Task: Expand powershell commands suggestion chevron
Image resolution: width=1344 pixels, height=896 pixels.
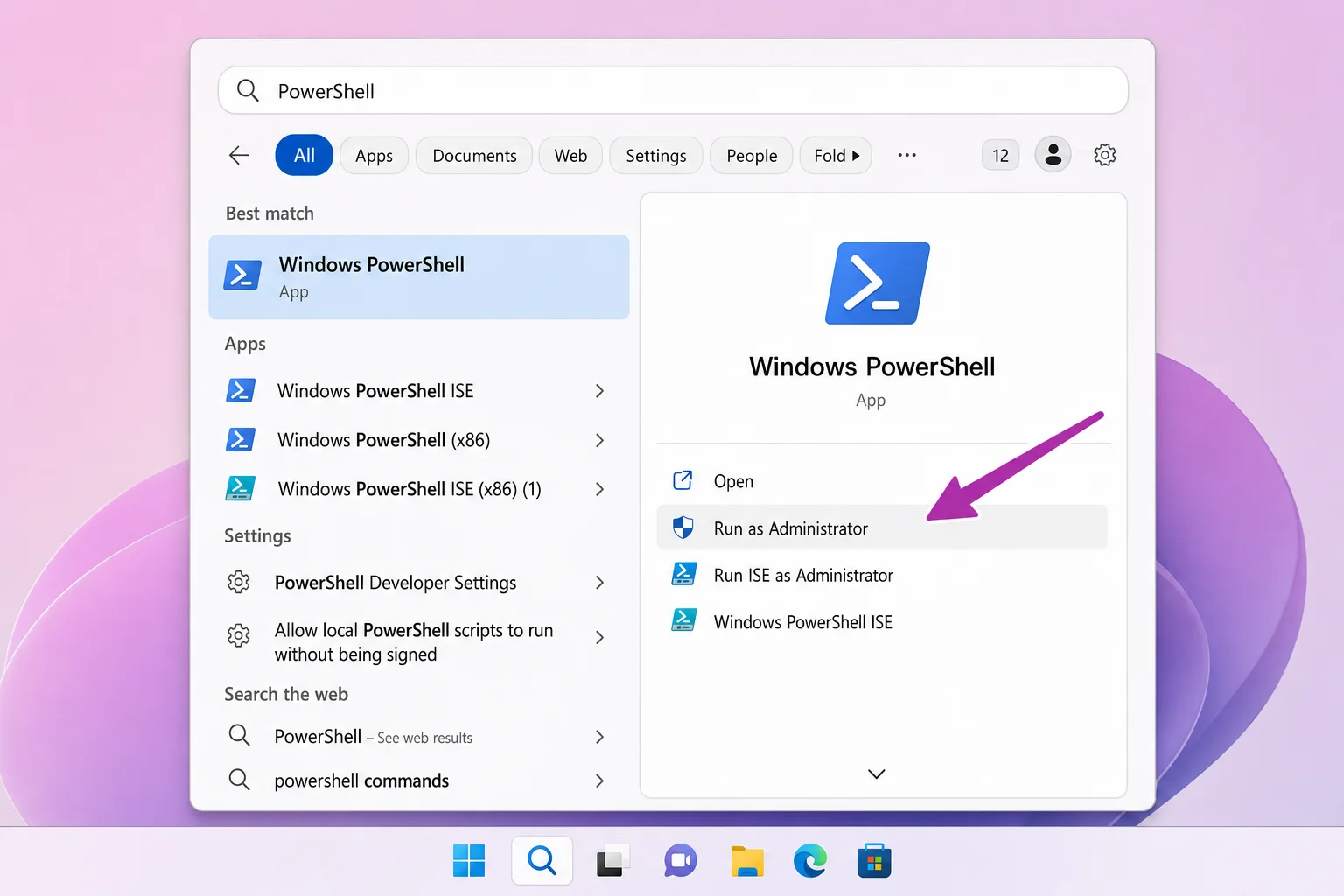Action: pos(599,780)
